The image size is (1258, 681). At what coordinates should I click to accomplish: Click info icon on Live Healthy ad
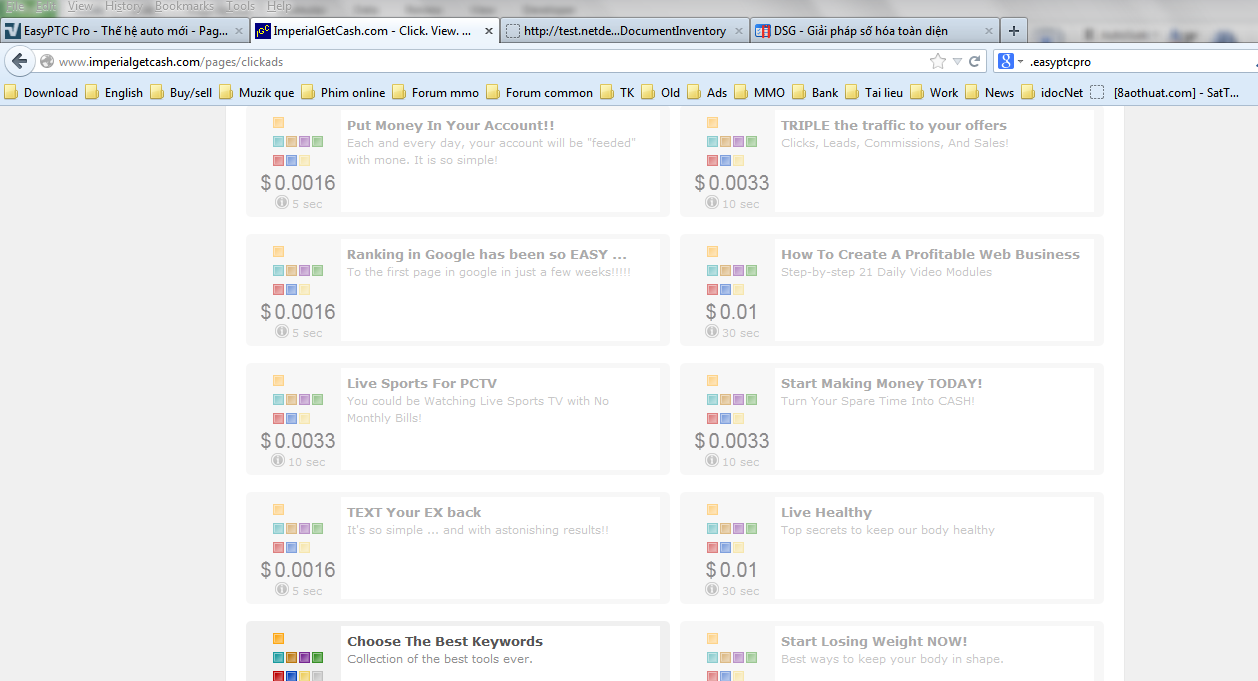[712, 589]
